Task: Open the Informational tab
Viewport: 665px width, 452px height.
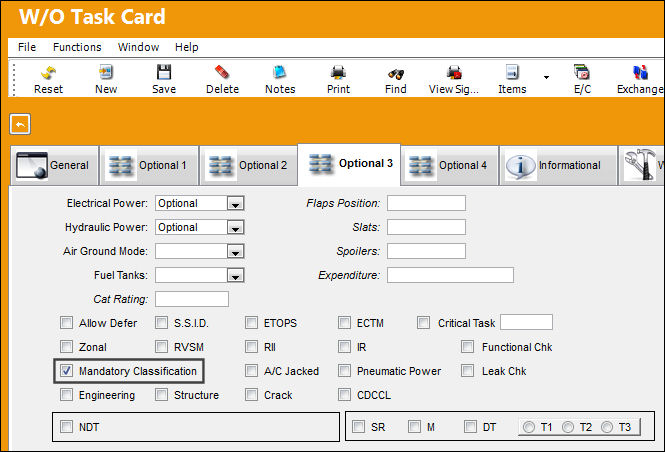Action: (558, 165)
